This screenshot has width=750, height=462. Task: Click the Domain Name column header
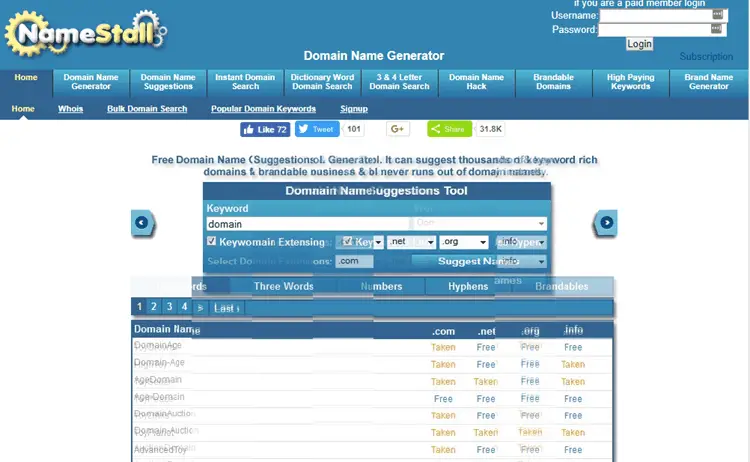point(166,329)
